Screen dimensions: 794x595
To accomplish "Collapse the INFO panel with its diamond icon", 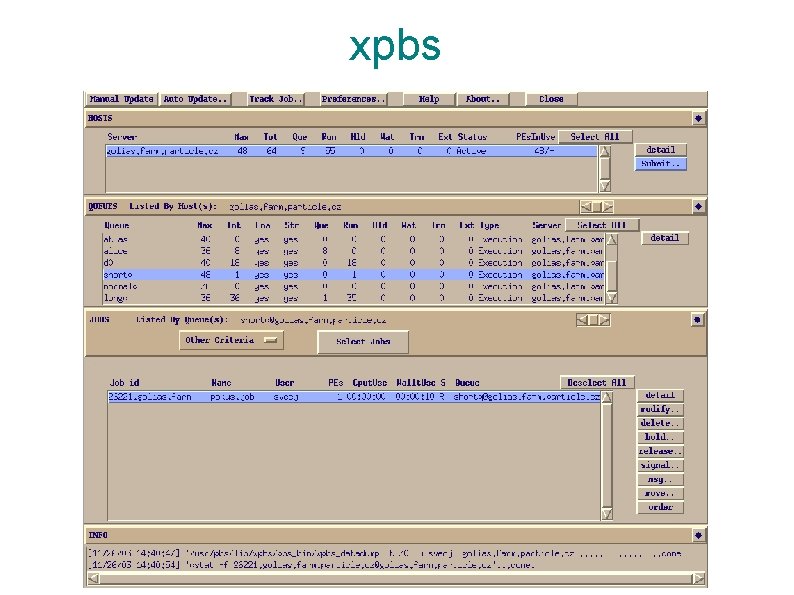I will [698, 535].
